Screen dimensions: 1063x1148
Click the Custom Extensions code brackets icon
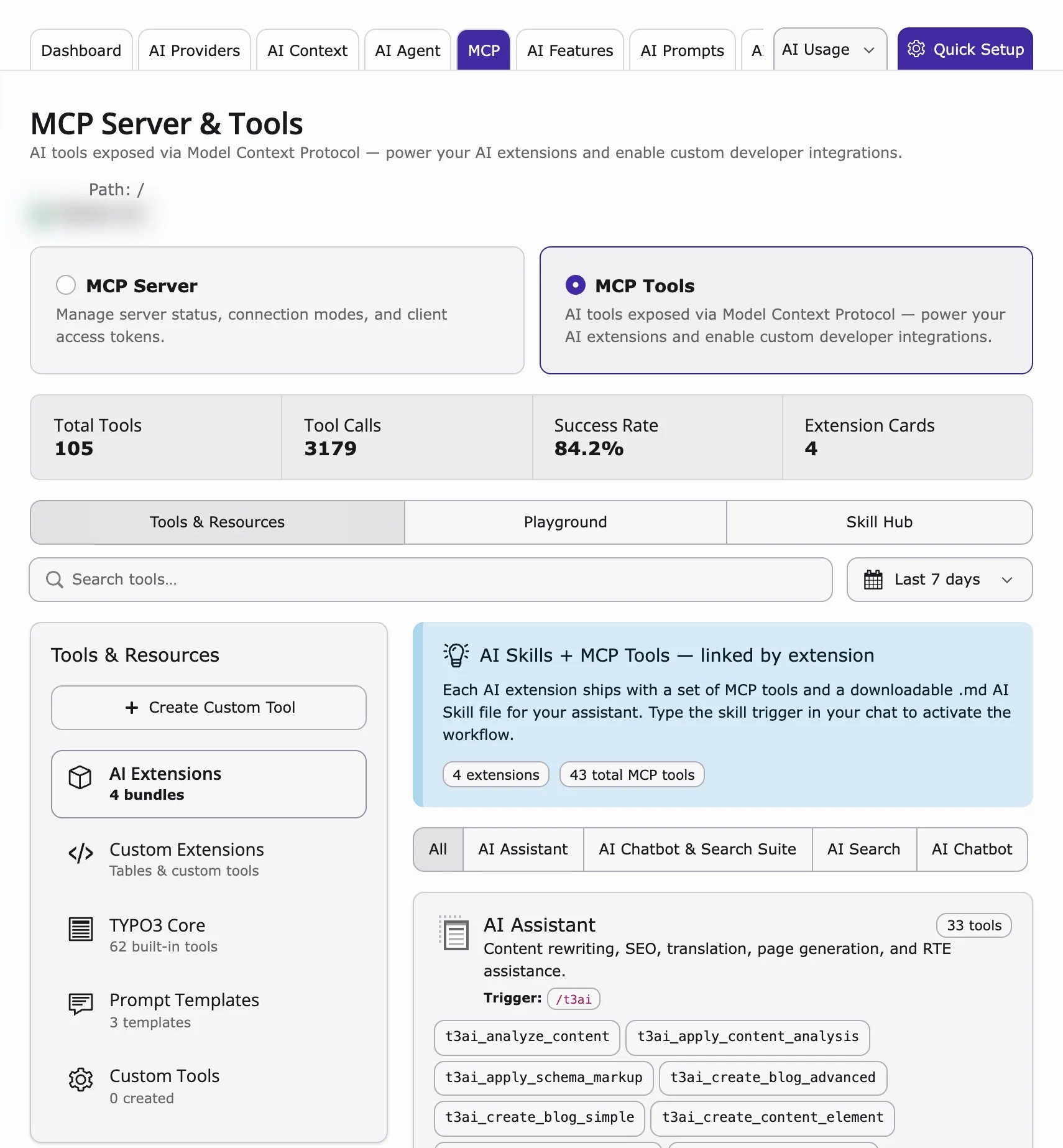(x=80, y=853)
